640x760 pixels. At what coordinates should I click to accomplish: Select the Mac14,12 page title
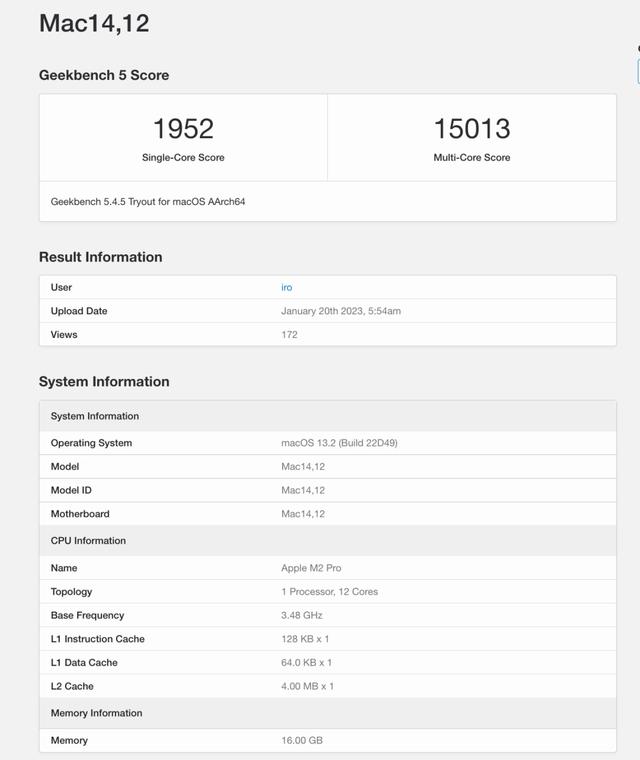pyautogui.click(x=94, y=23)
